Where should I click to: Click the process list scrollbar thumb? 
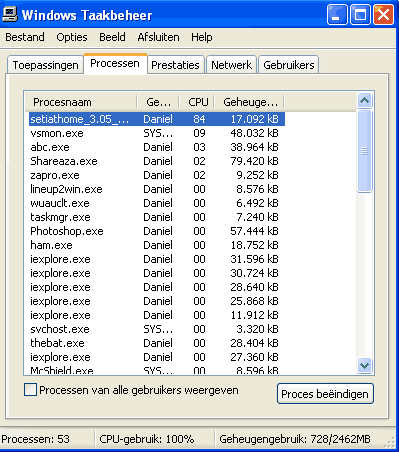pos(364,151)
